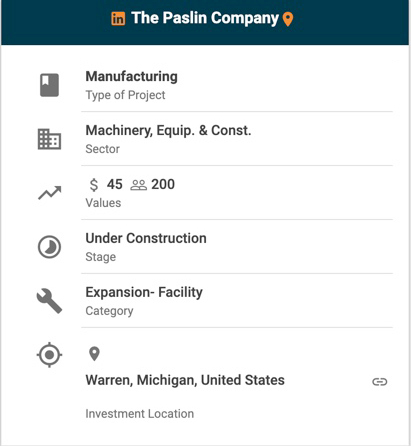Click the Expansion- Facility category entry
411x446 pixels.
click(144, 292)
